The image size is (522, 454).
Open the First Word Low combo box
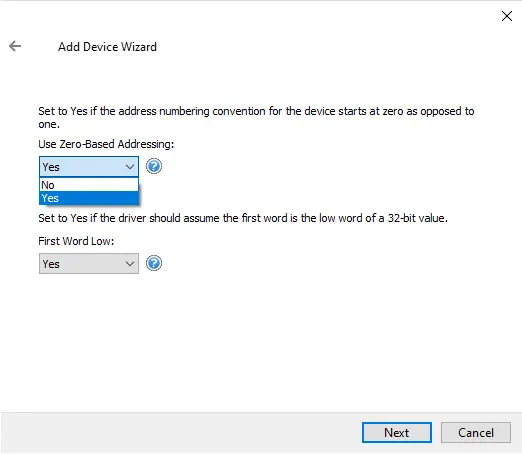point(89,264)
